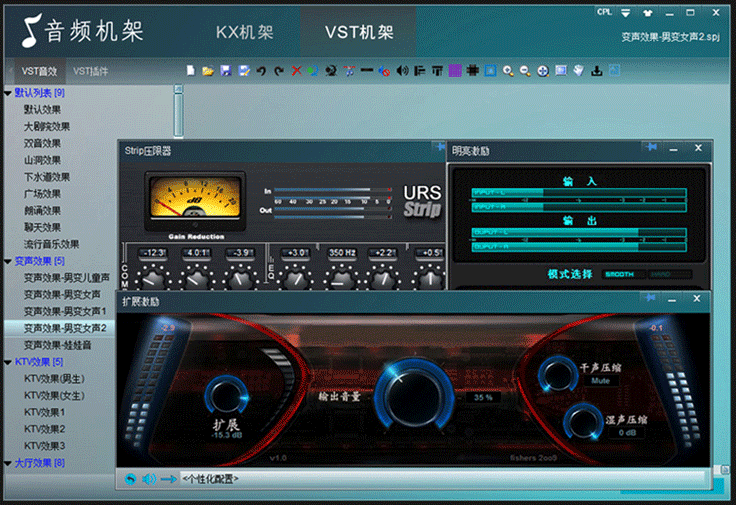The image size is (736, 505).
Task: Click the red and blue mute speaker icon
Action: pos(384,71)
